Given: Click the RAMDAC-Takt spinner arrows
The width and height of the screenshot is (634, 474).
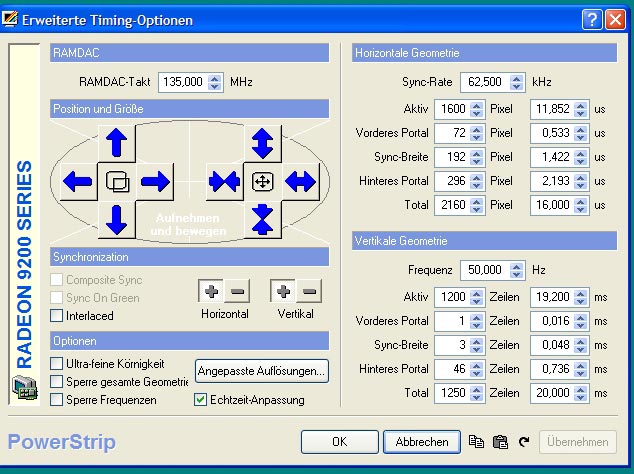Looking at the screenshot, I should point(215,82).
